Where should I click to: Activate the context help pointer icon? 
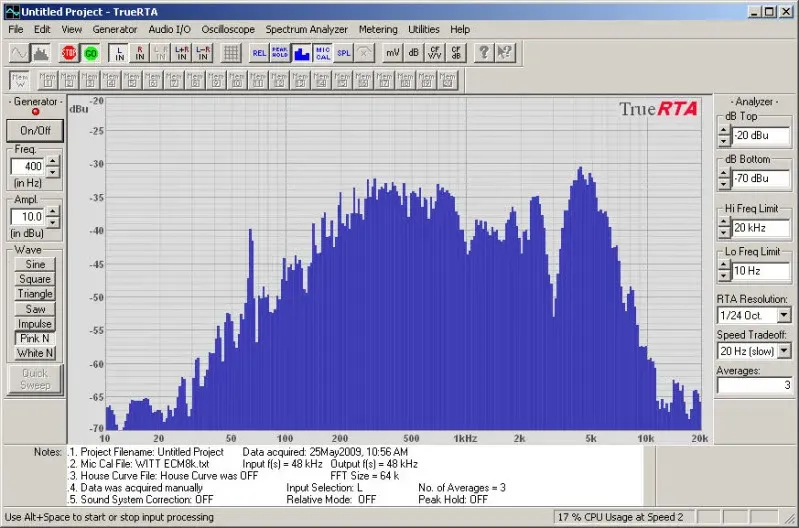tap(505, 53)
